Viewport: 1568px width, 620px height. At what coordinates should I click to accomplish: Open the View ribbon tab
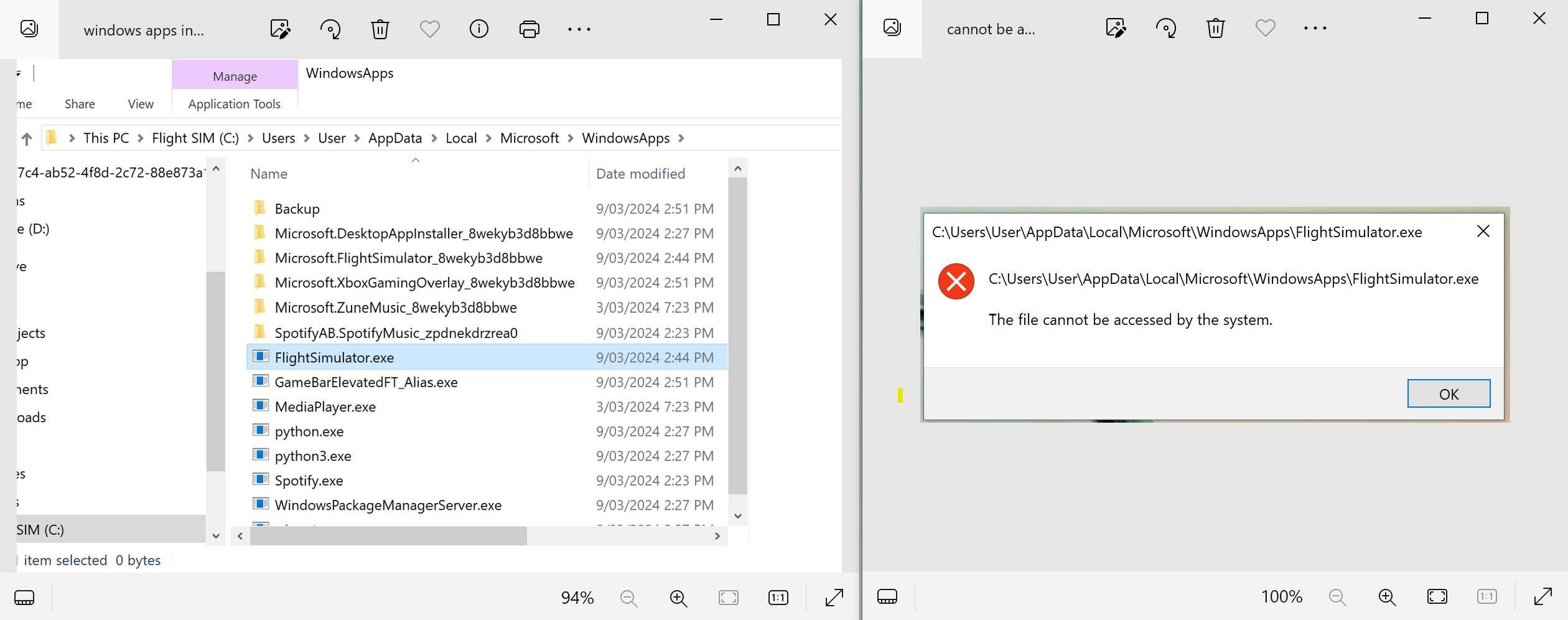coord(141,104)
